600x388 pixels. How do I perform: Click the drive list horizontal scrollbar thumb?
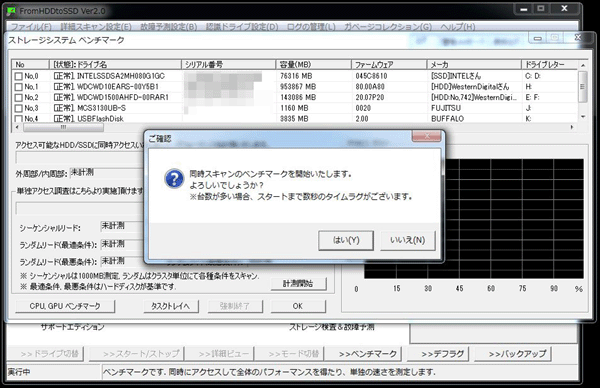tap(63, 127)
